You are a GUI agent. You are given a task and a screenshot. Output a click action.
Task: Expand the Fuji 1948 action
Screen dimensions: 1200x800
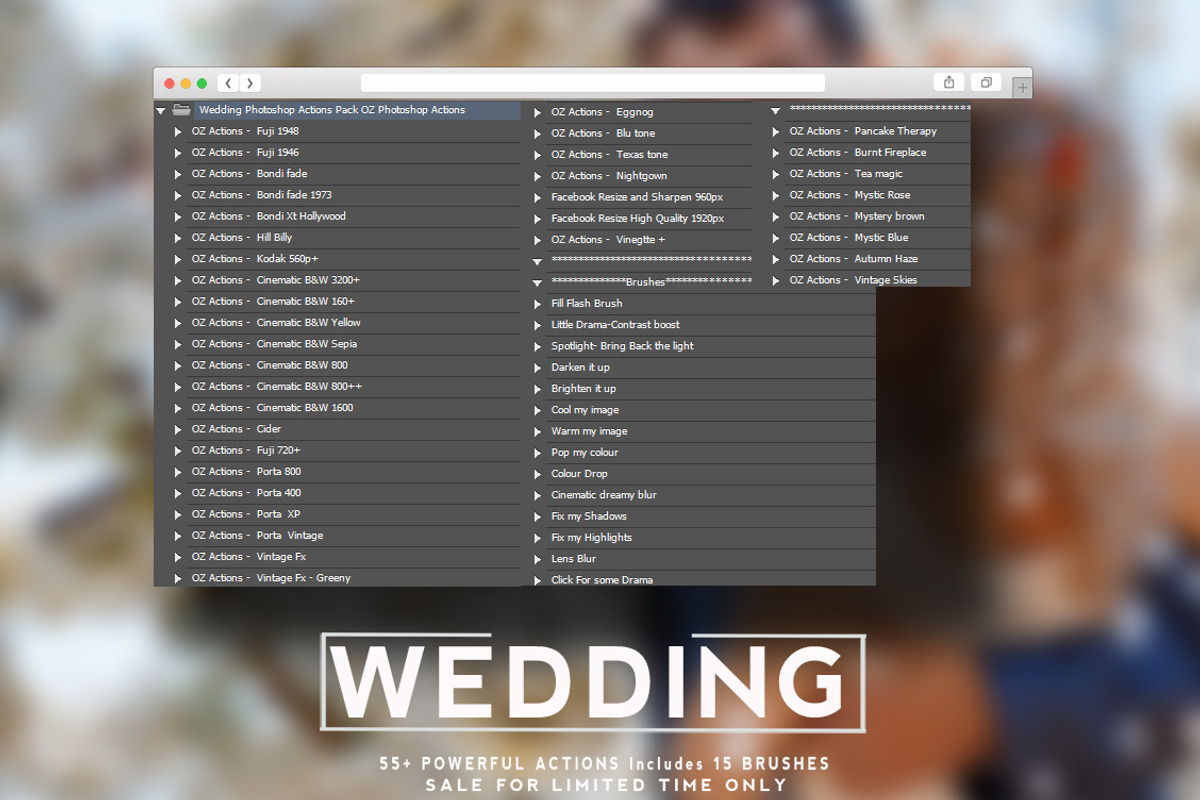click(178, 132)
